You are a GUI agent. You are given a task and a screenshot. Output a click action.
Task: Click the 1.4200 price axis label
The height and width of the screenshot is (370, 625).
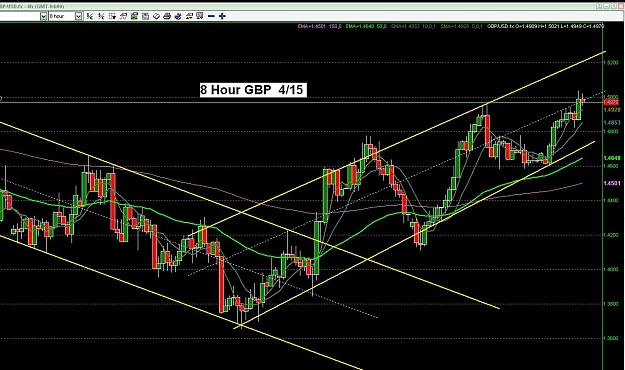tap(611, 235)
